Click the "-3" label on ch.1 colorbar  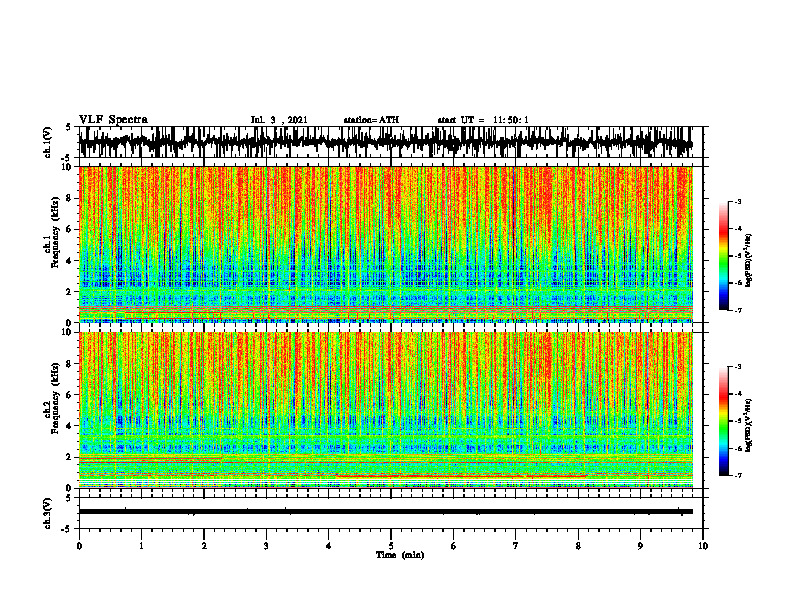[737, 201]
